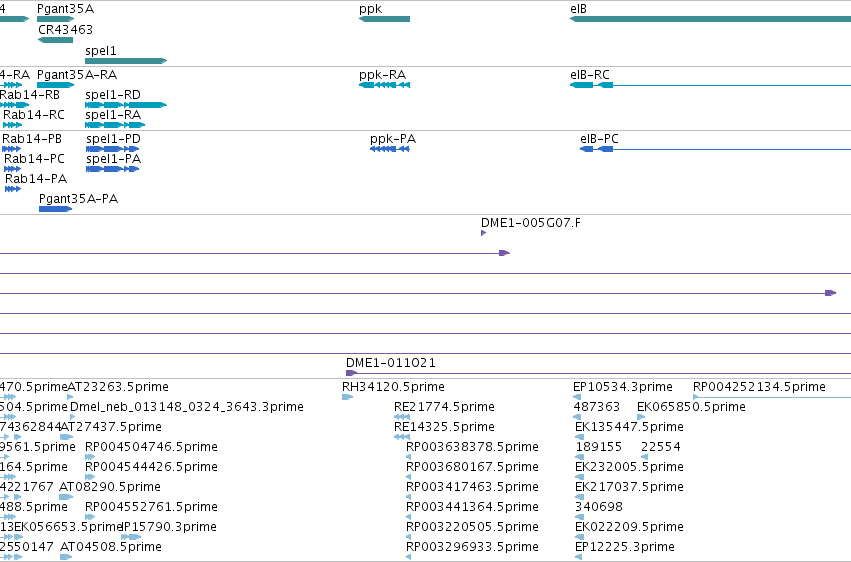Click the spel1-RA transcript
Viewport: 851px width, 562px height.
pyautogui.click(x=115, y=125)
